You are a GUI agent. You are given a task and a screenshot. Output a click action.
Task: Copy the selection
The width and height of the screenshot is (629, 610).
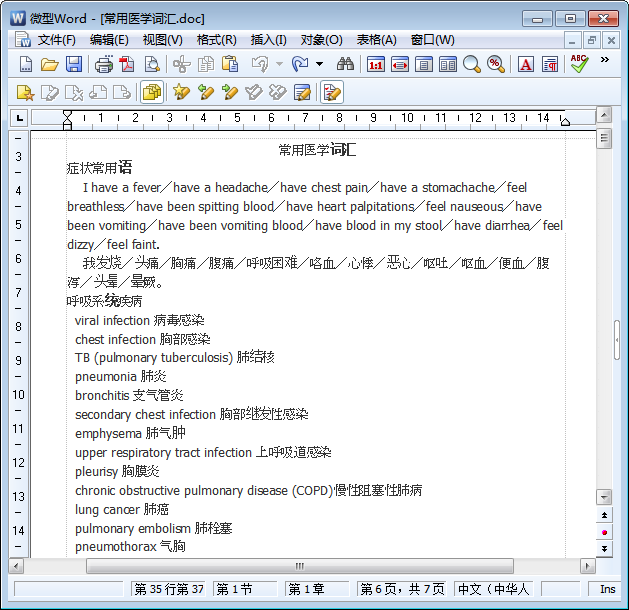(206, 64)
